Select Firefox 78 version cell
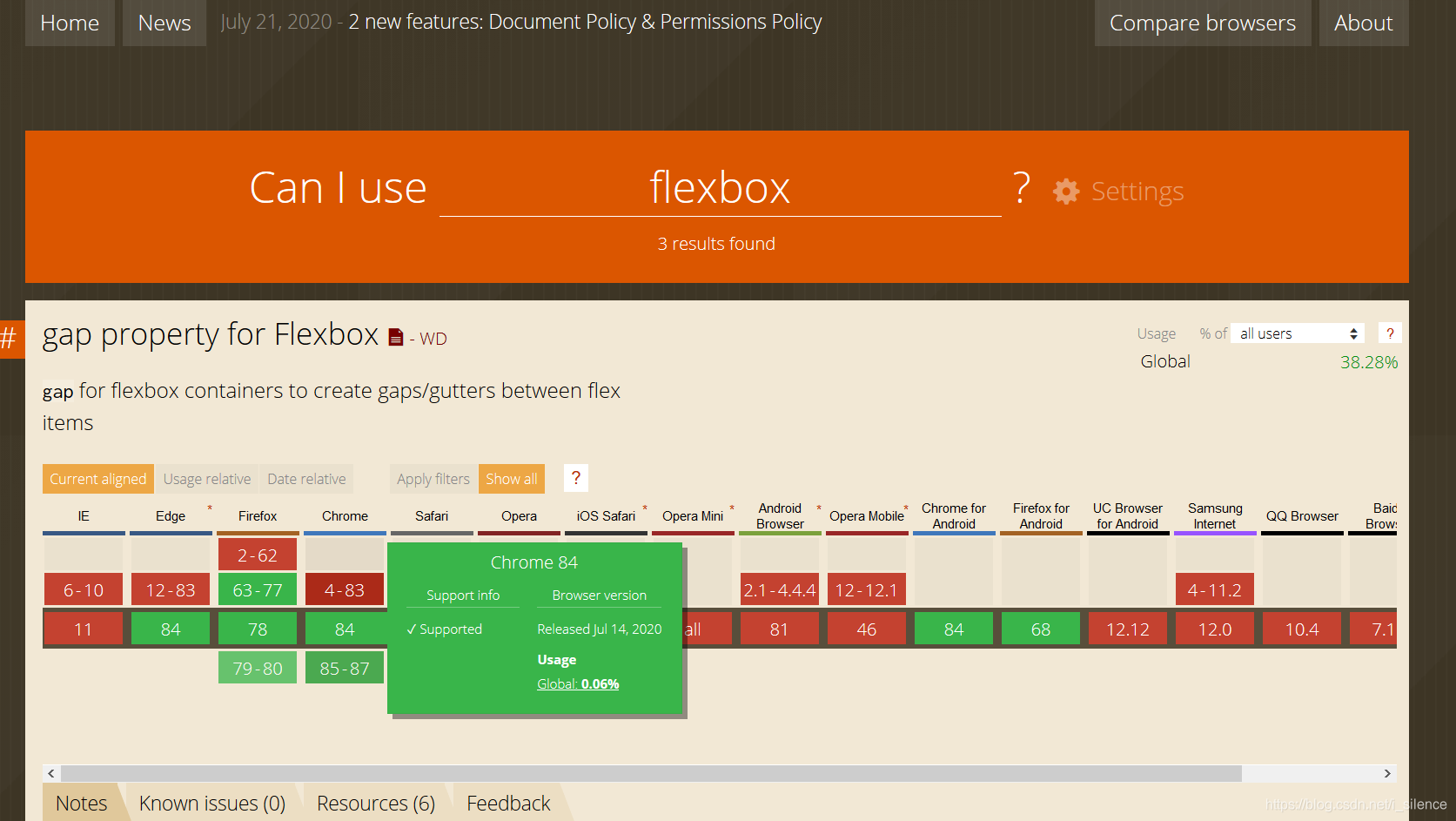 pyautogui.click(x=258, y=629)
